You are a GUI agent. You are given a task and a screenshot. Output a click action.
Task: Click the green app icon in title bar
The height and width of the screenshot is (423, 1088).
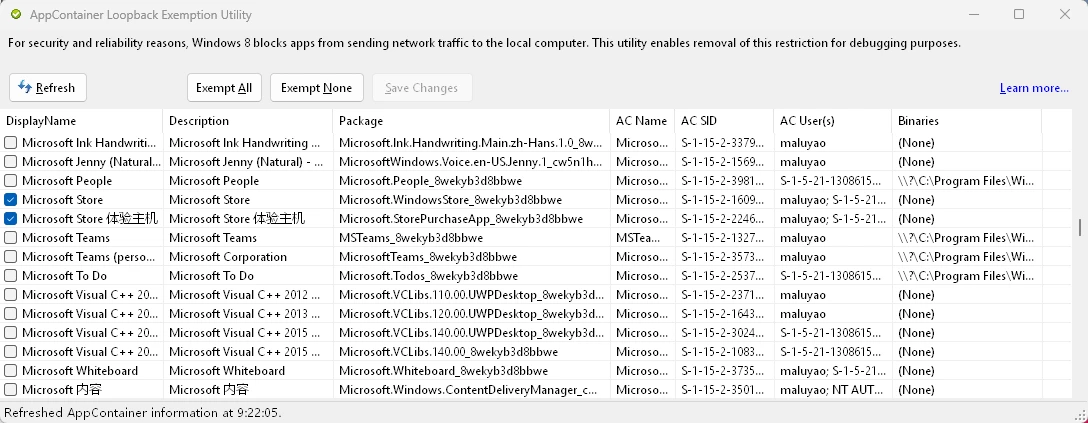[x=16, y=15]
